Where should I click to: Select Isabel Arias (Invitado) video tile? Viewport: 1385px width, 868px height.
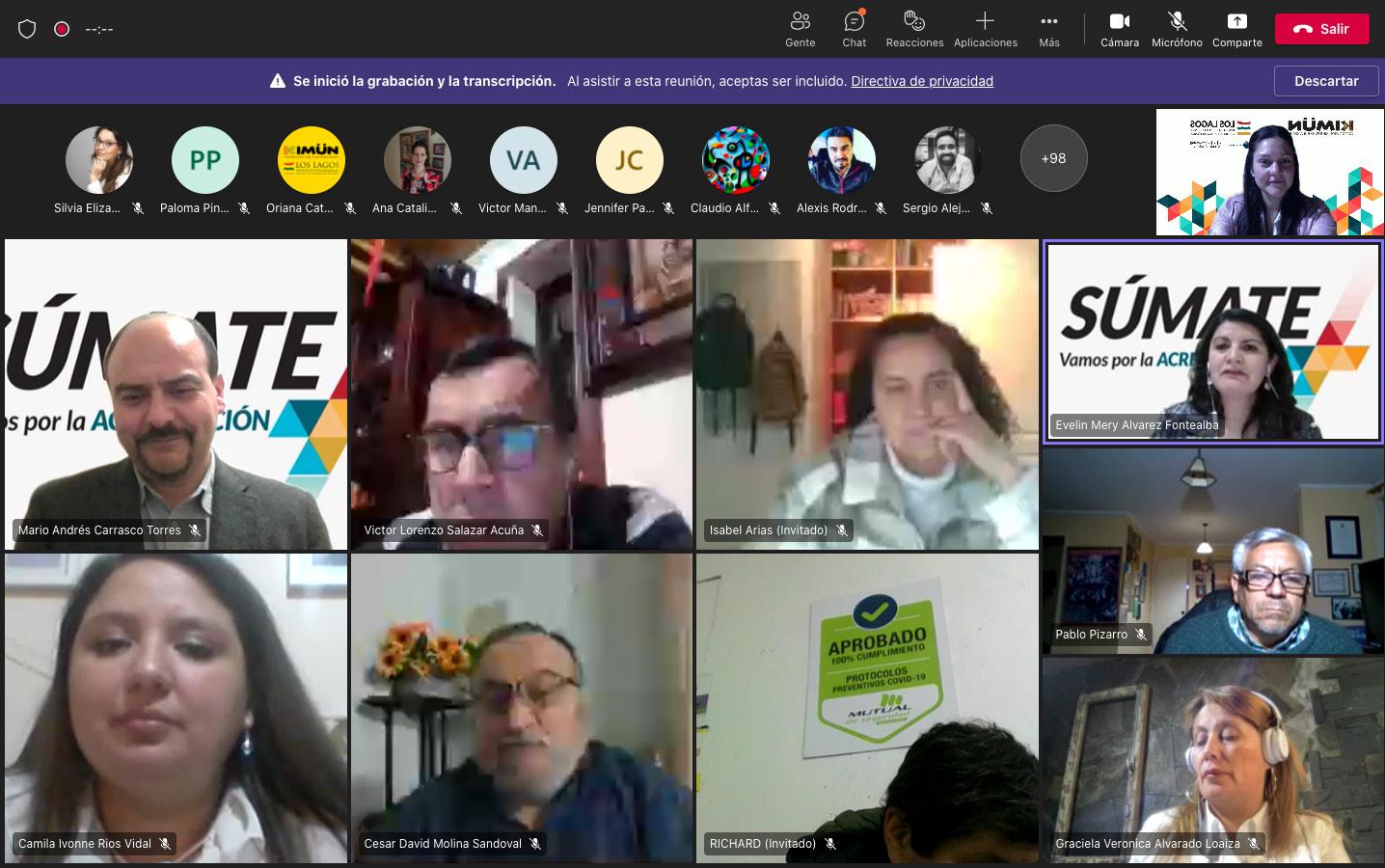coord(867,394)
